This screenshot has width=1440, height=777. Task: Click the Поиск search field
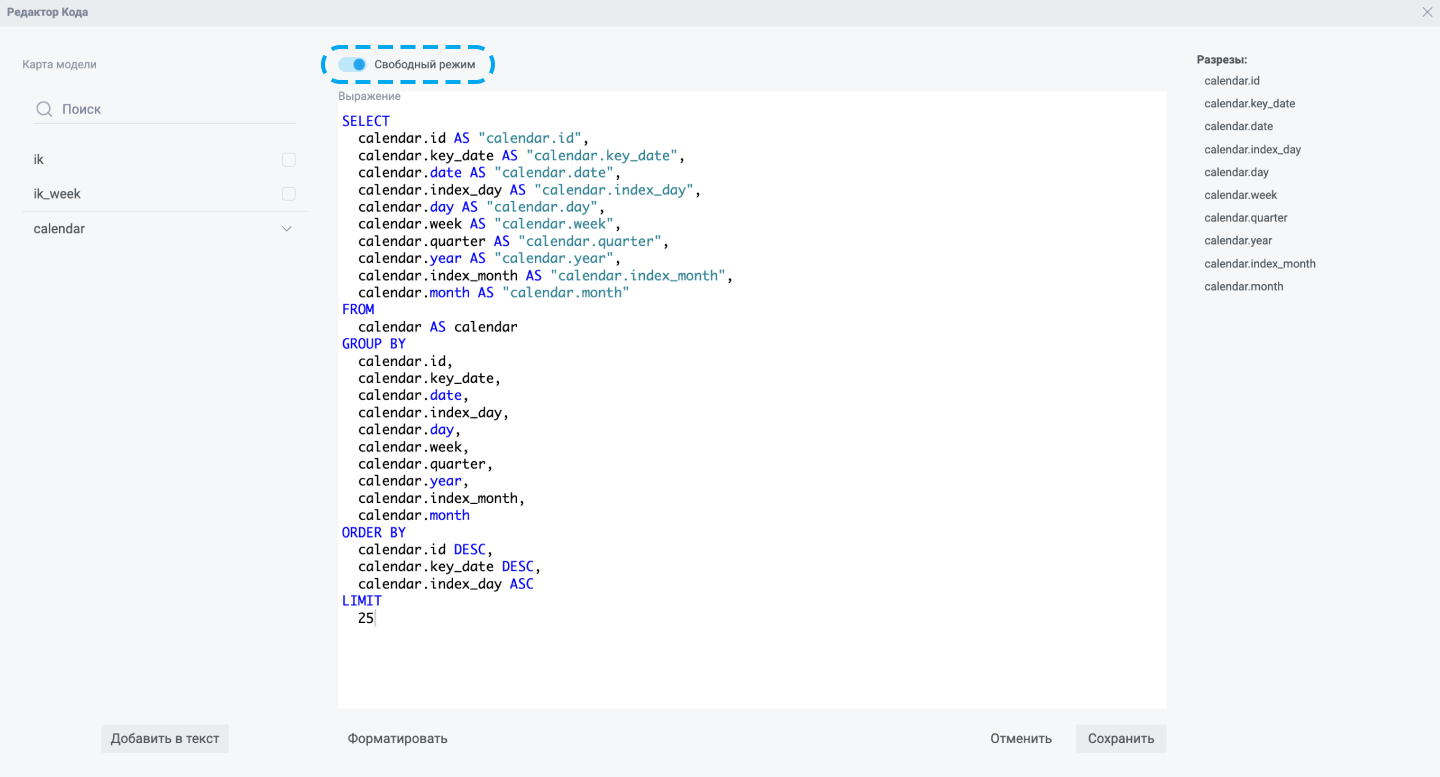[x=170, y=109]
